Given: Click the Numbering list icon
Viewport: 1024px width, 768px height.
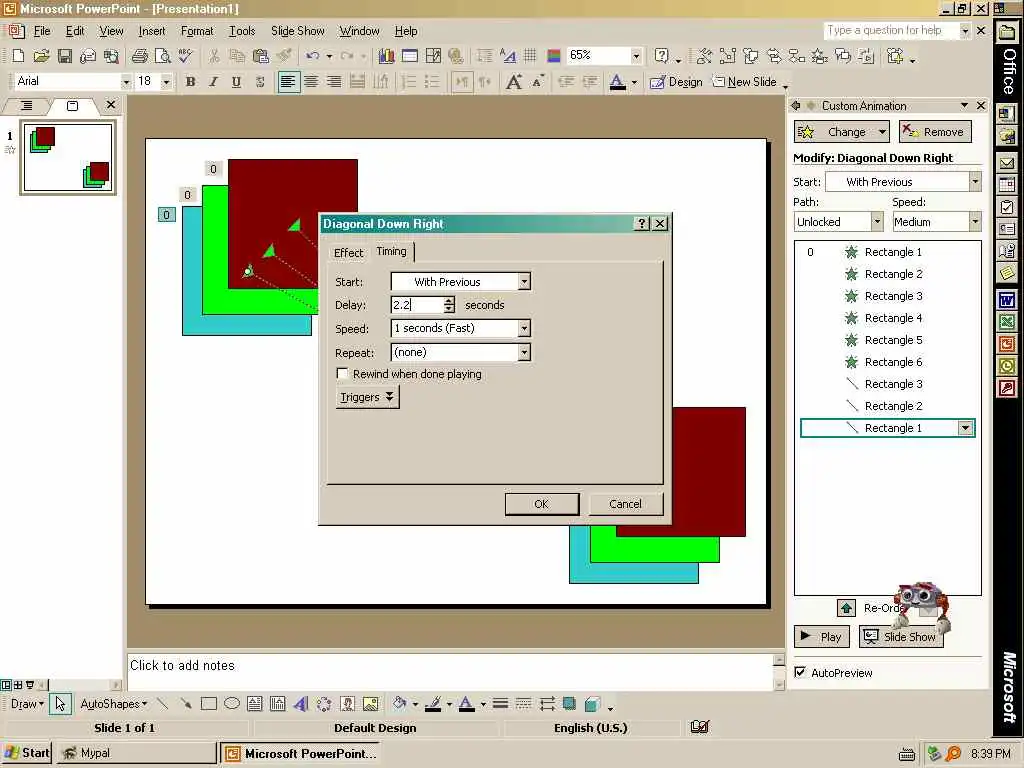Looking at the screenshot, I should click(x=409, y=82).
